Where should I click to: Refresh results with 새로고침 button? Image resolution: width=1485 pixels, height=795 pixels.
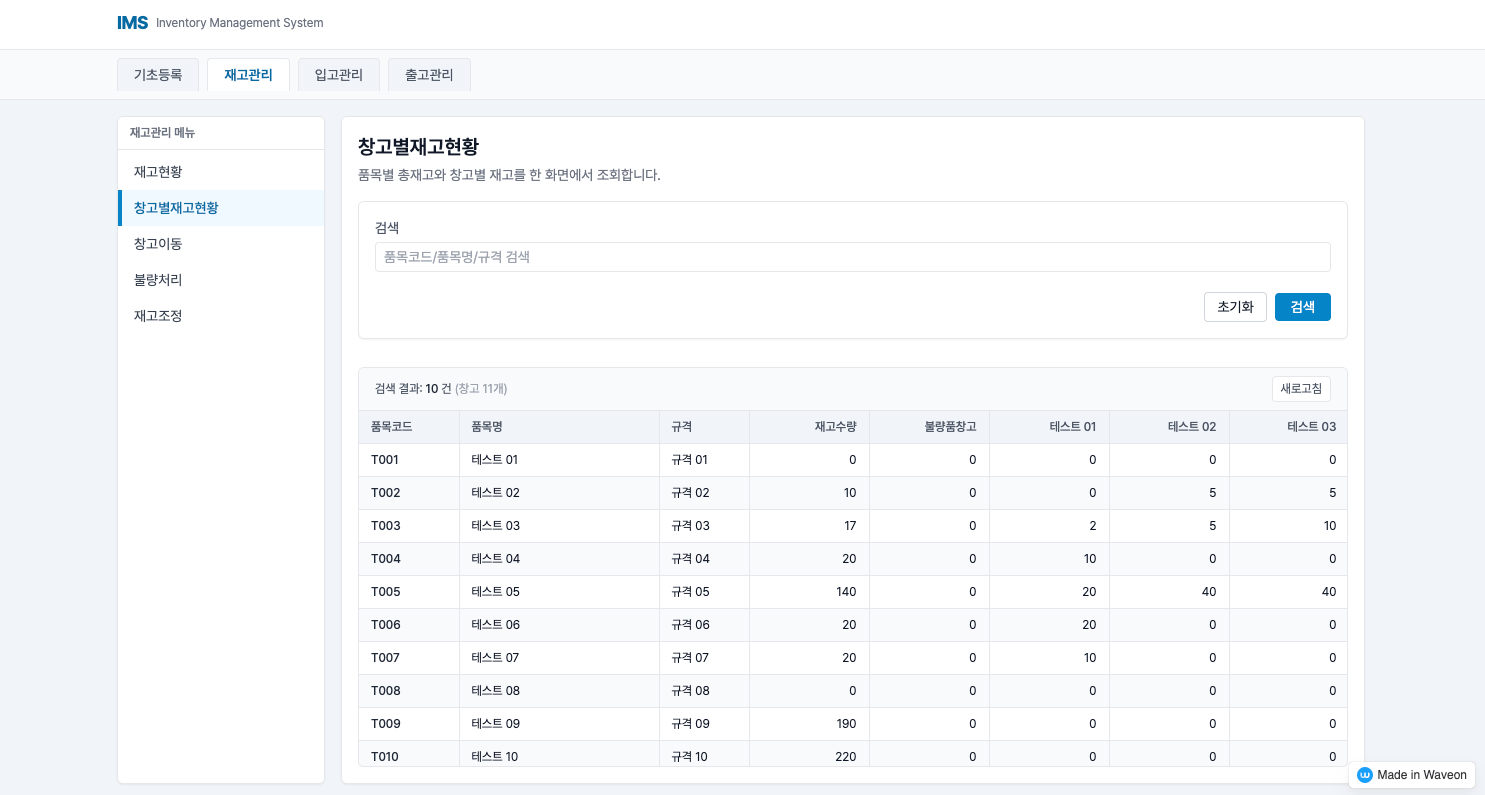tap(1301, 389)
